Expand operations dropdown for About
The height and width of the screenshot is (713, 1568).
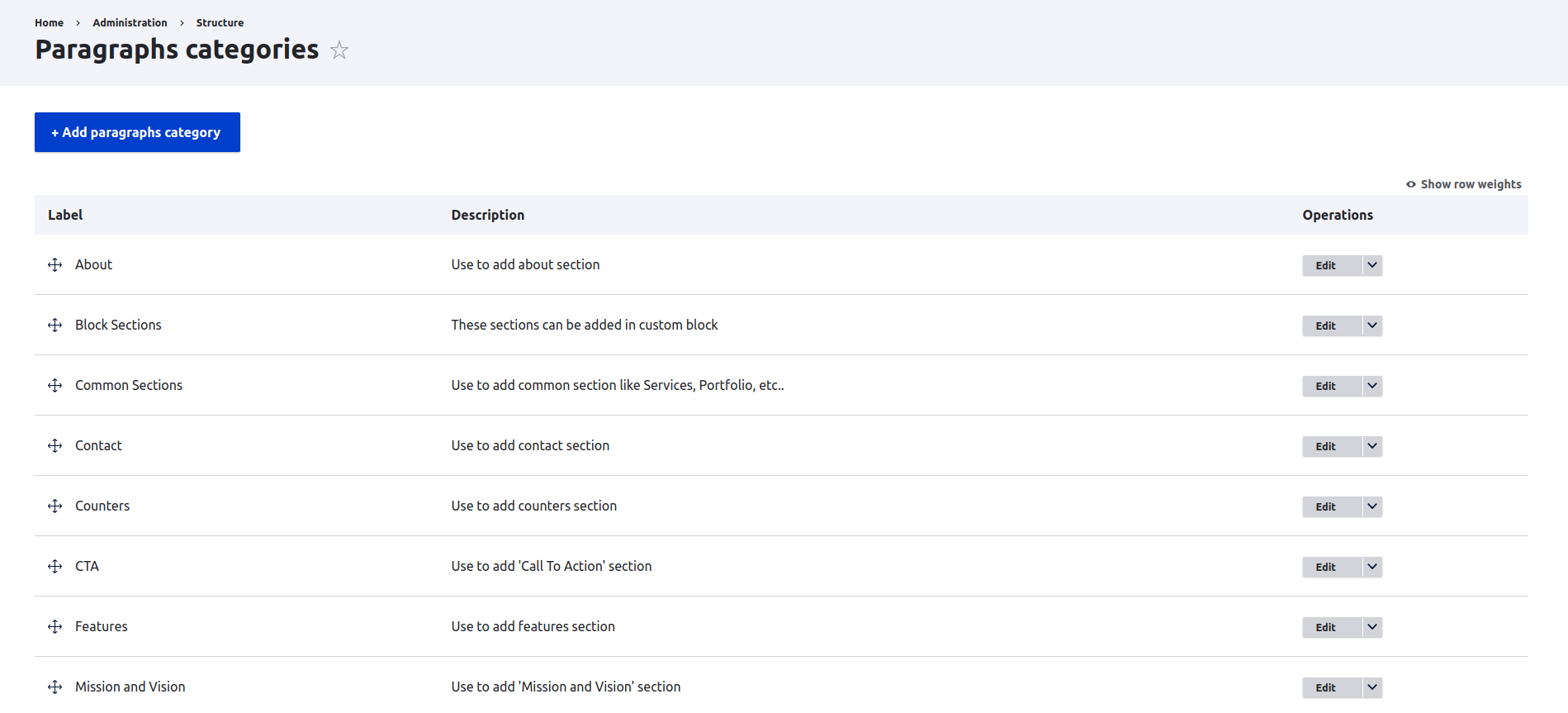pos(1371,265)
